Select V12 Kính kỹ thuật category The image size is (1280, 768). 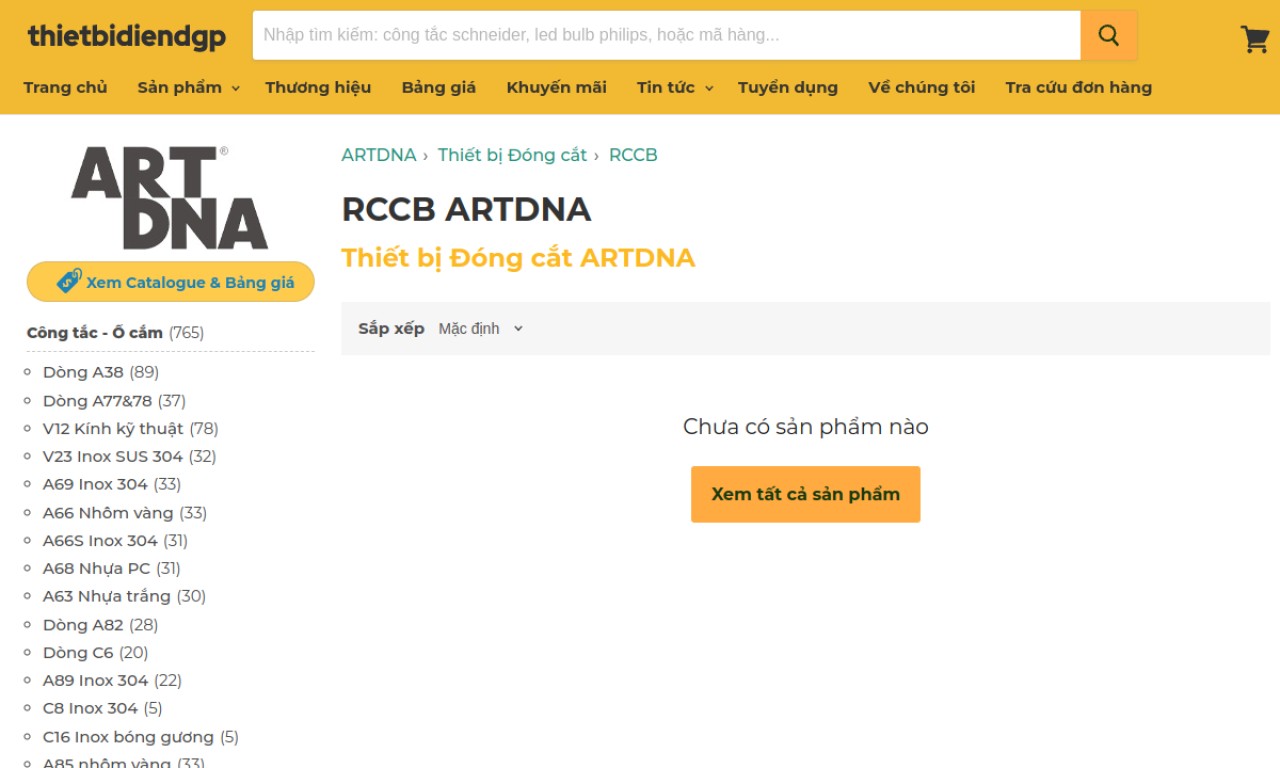113,429
